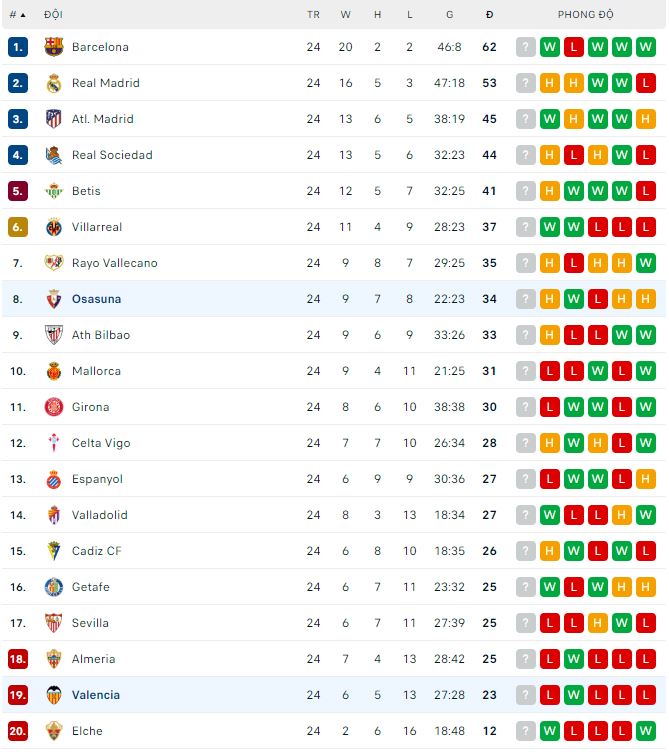The image size is (669, 752).
Task: Sort table by the Đ points column
Action: pyautogui.click(x=489, y=15)
